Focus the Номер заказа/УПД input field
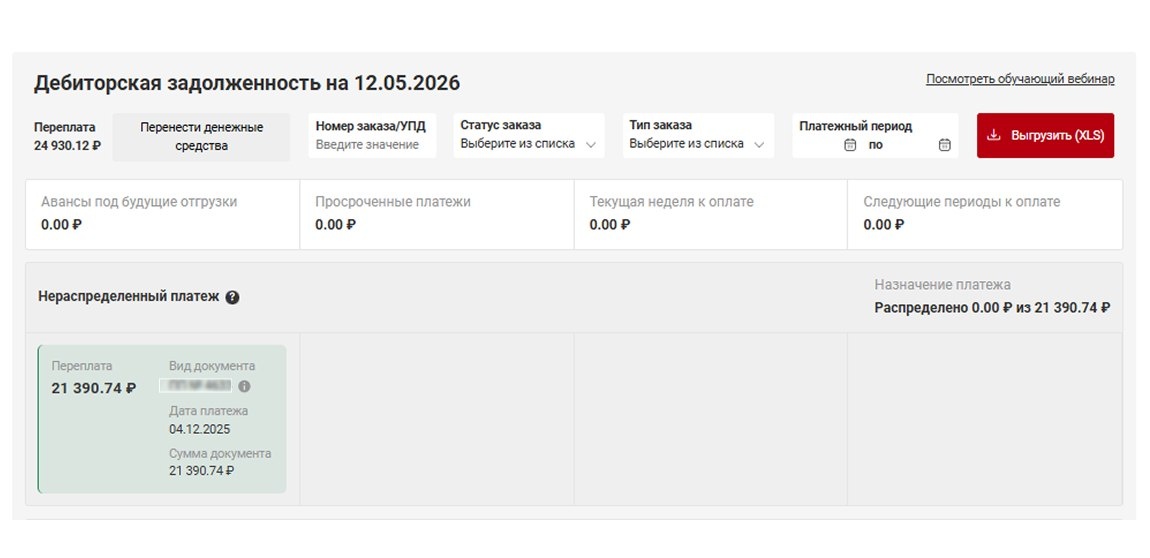Viewport: 1150px width, 558px height. tap(372, 136)
